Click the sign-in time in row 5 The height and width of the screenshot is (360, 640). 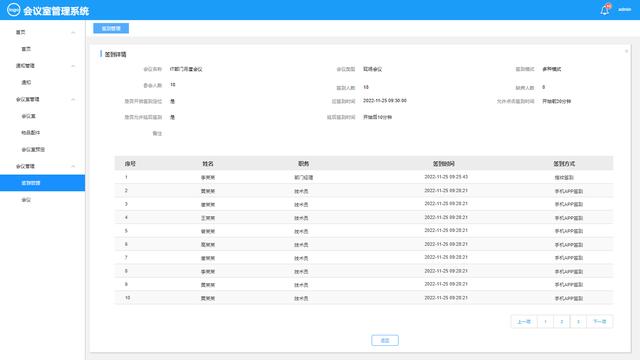pyautogui.click(x=446, y=231)
